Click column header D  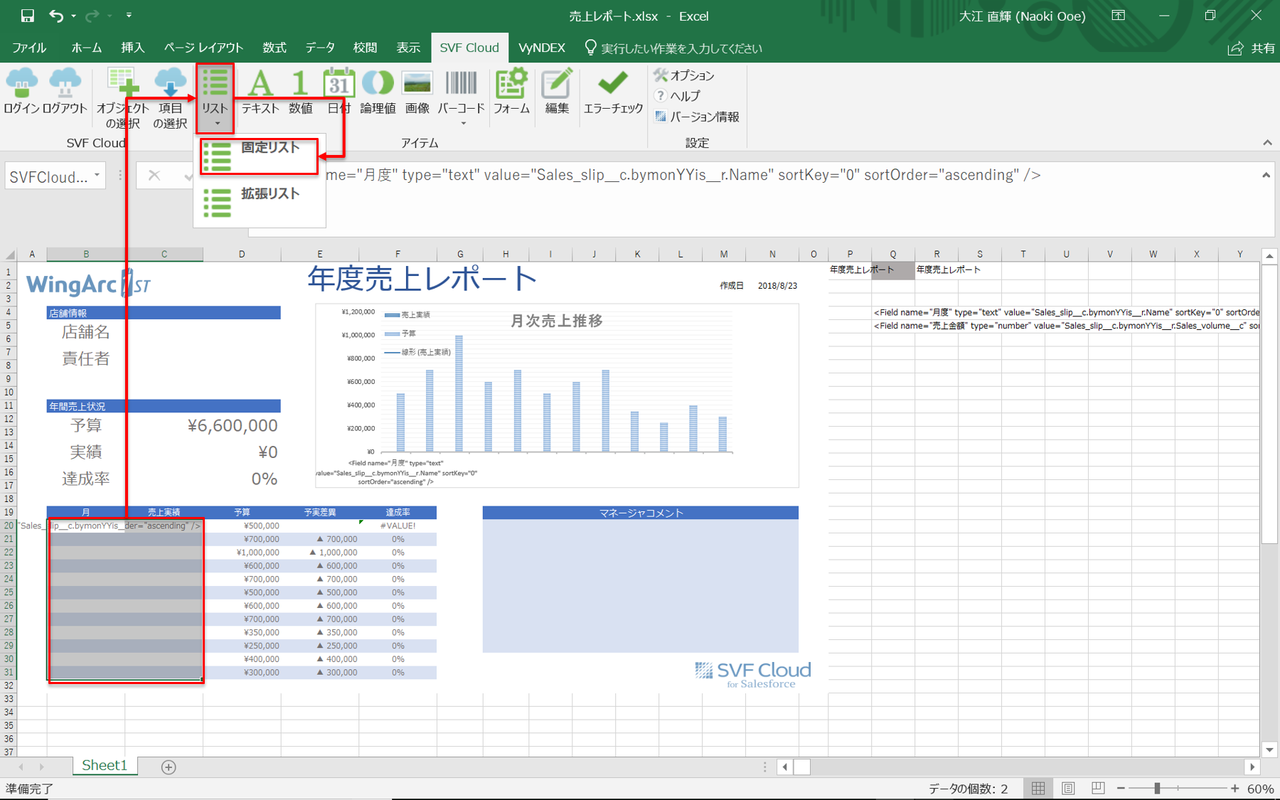click(242, 255)
